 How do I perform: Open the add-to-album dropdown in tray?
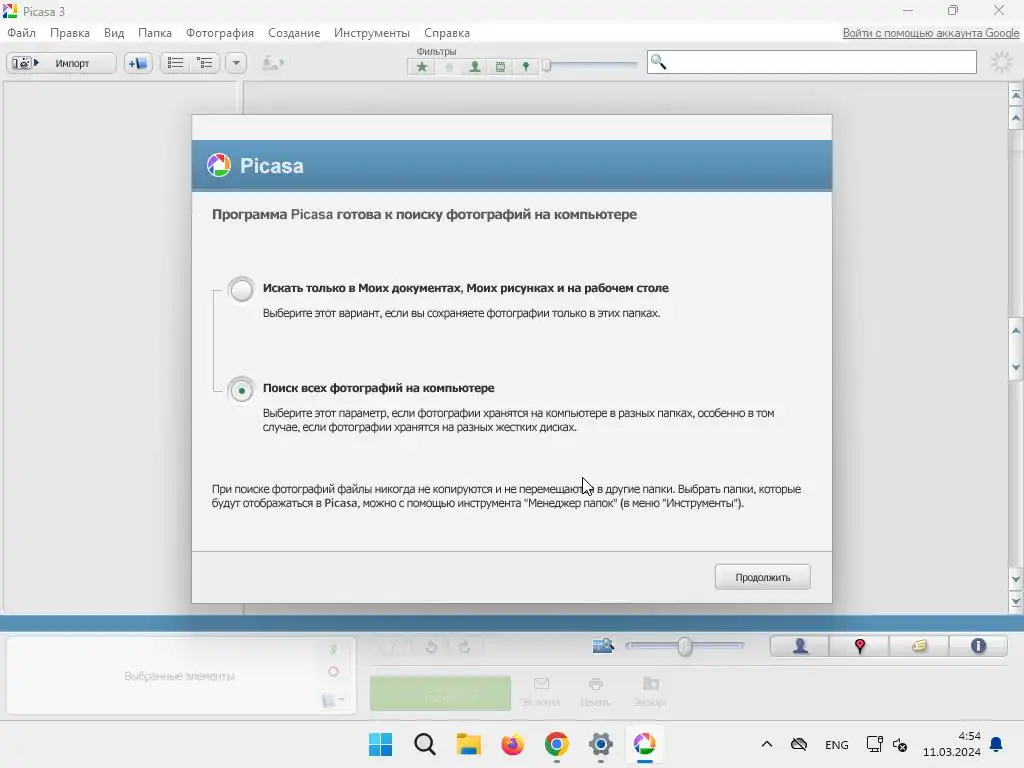pos(332,700)
